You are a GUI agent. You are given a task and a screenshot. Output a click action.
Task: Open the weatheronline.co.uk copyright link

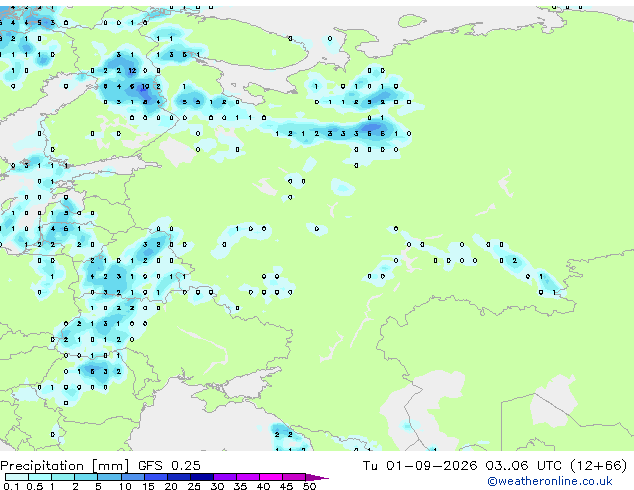[550, 481]
